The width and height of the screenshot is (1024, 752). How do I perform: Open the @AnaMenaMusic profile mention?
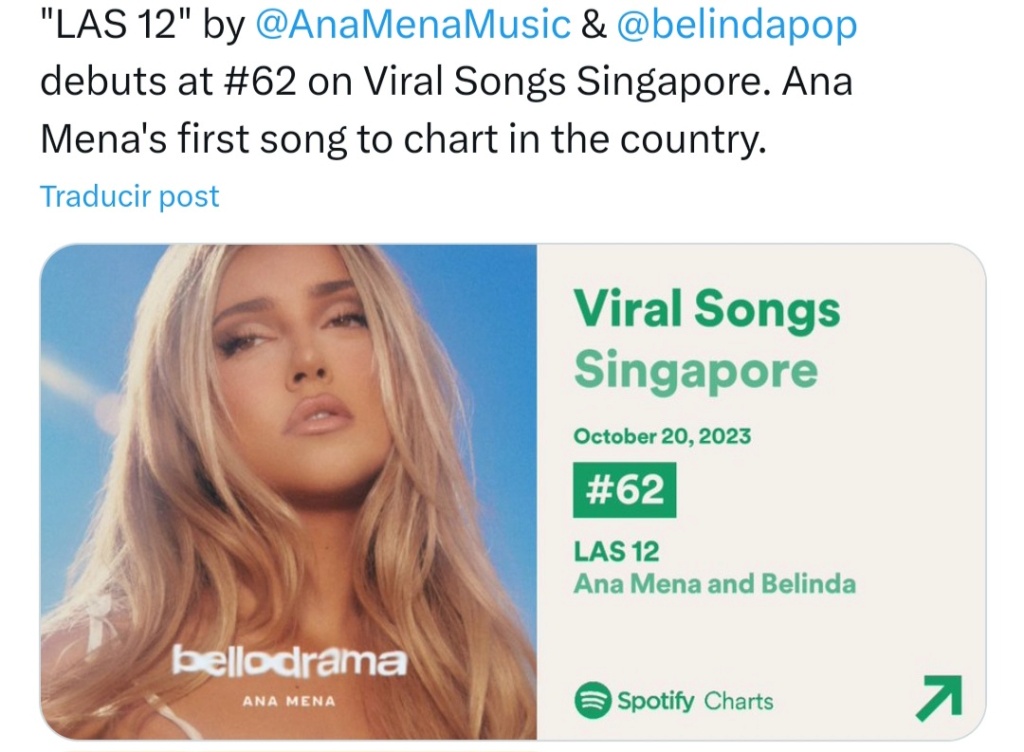(x=413, y=25)
